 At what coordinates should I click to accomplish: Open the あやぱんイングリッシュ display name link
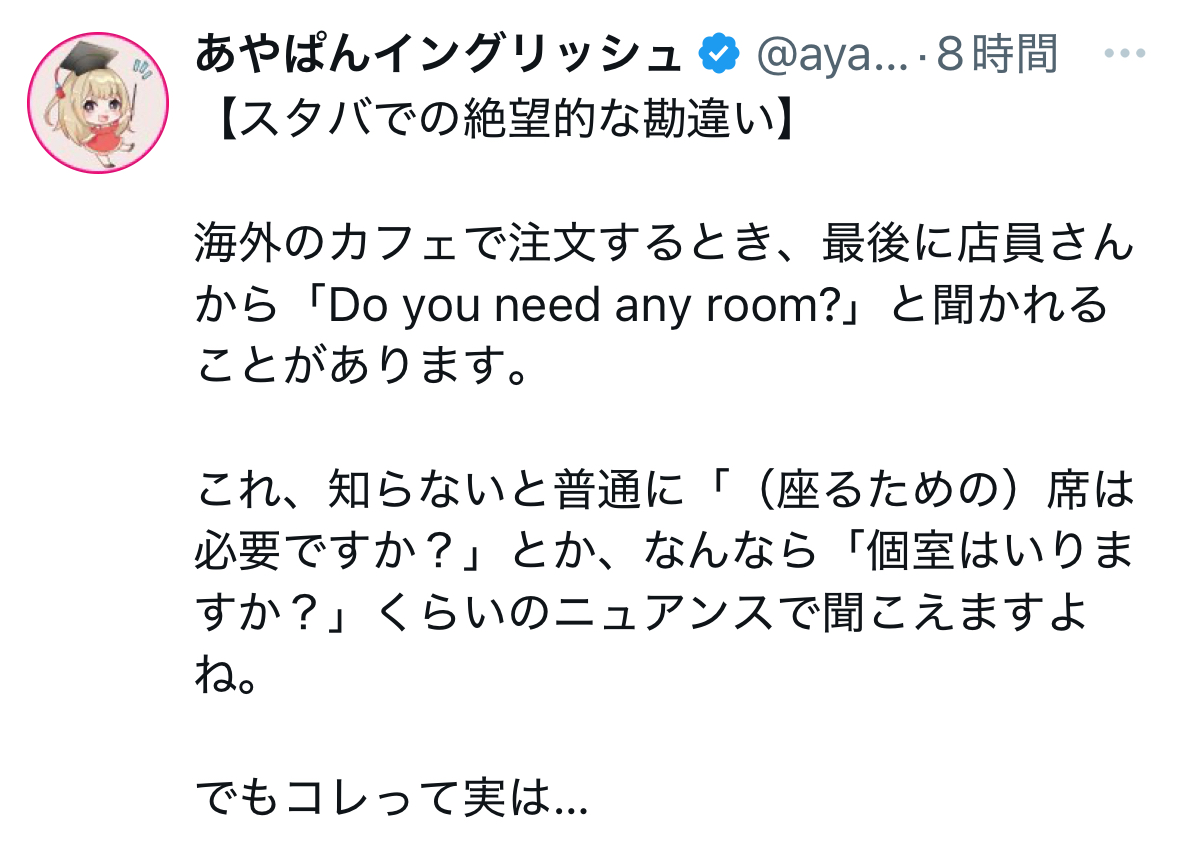coord(438,54)
